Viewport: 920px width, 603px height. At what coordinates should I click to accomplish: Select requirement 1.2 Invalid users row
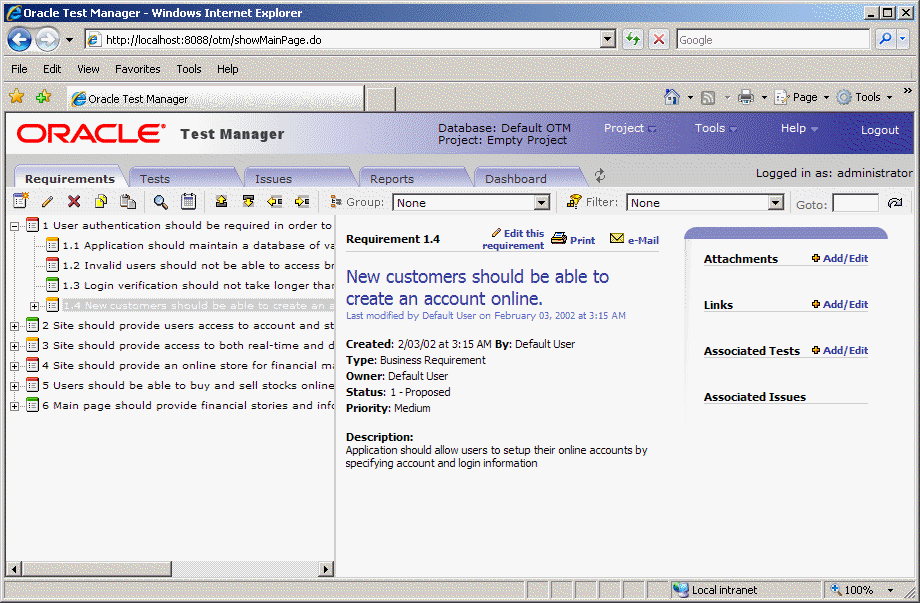pos(198,266)
